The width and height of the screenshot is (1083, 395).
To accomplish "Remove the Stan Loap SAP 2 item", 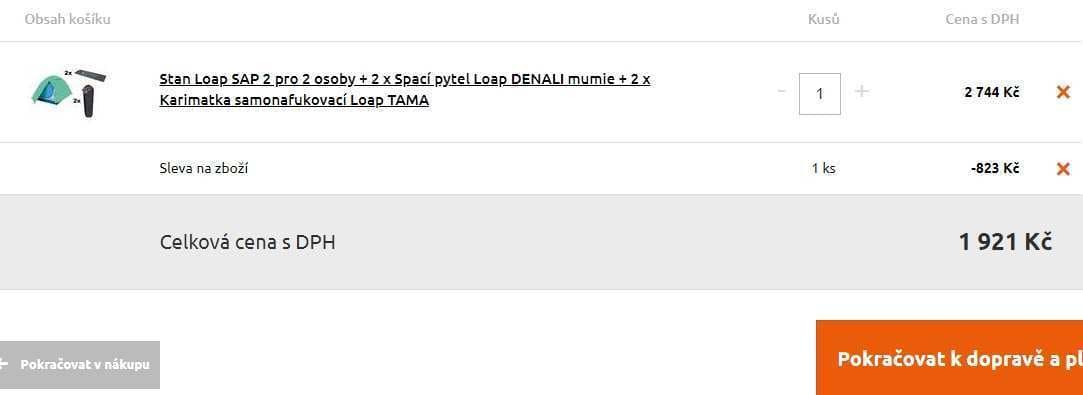I will coord(1063,92).
